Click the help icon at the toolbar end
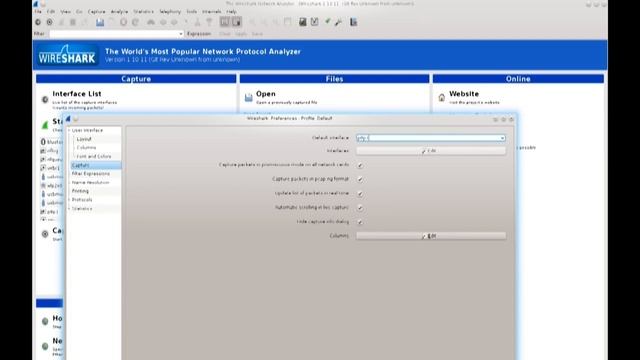Viewport: 640px width, 360px height. (353, 22)
